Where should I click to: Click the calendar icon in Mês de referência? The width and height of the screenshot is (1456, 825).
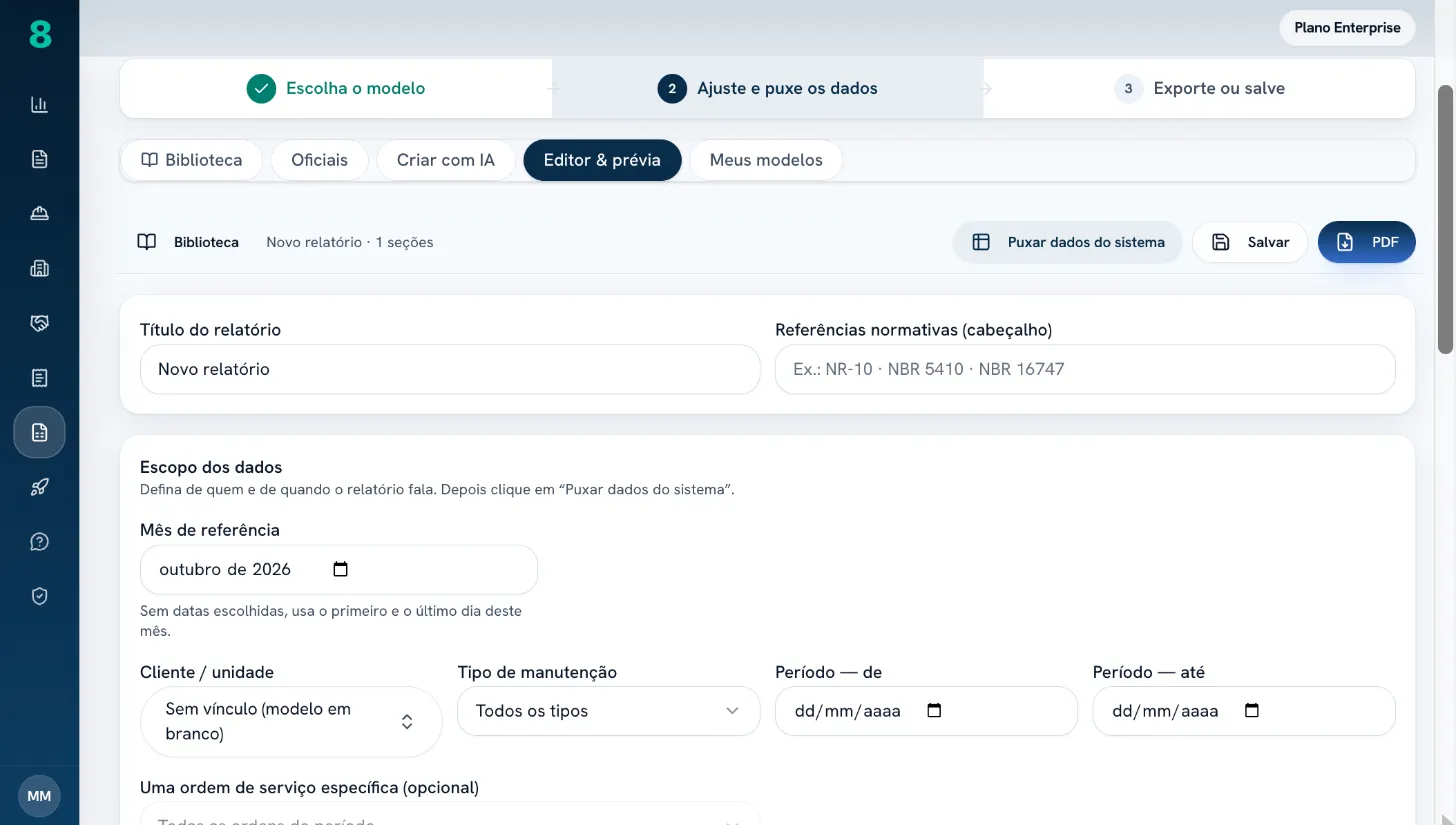click(340, 569)
